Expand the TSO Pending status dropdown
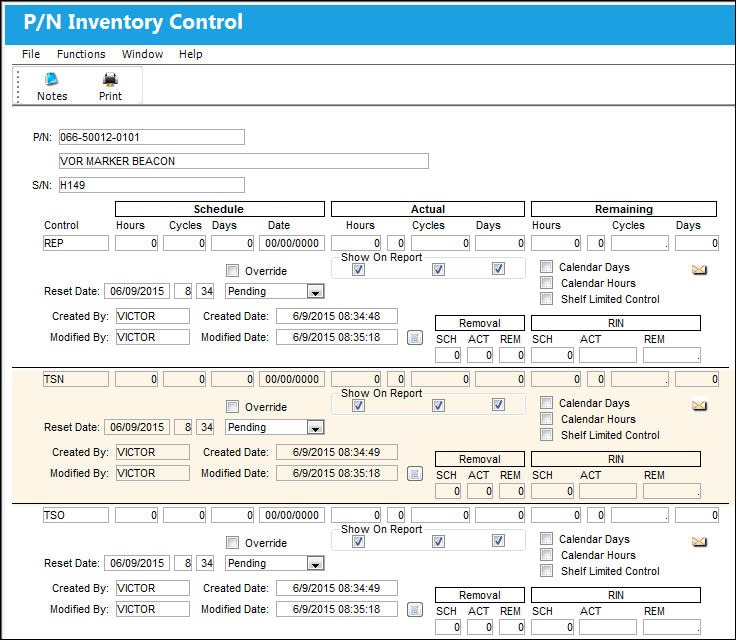This screenshot has height=640, width=736. [315, 563]
